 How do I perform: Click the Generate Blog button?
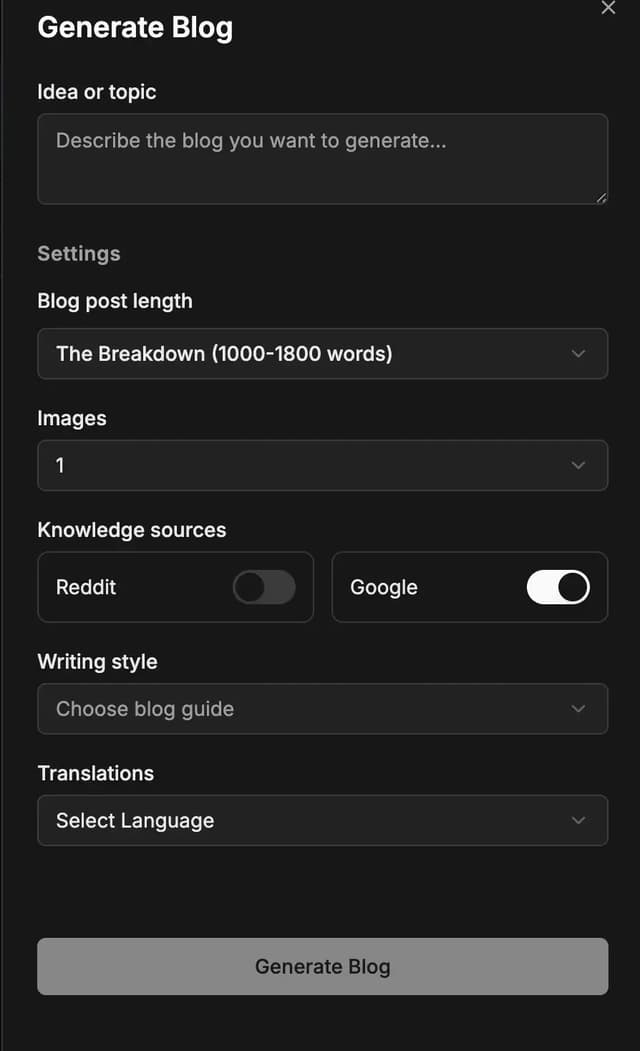click(322, 966)
